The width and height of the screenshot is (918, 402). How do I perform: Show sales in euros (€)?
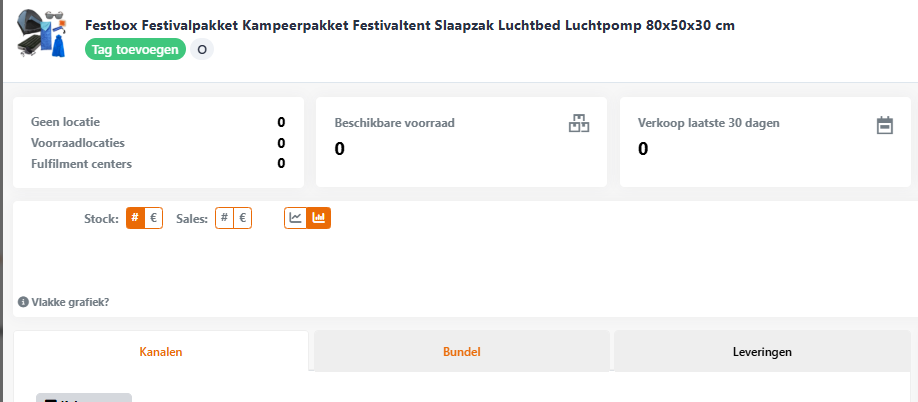click(242, 218)
